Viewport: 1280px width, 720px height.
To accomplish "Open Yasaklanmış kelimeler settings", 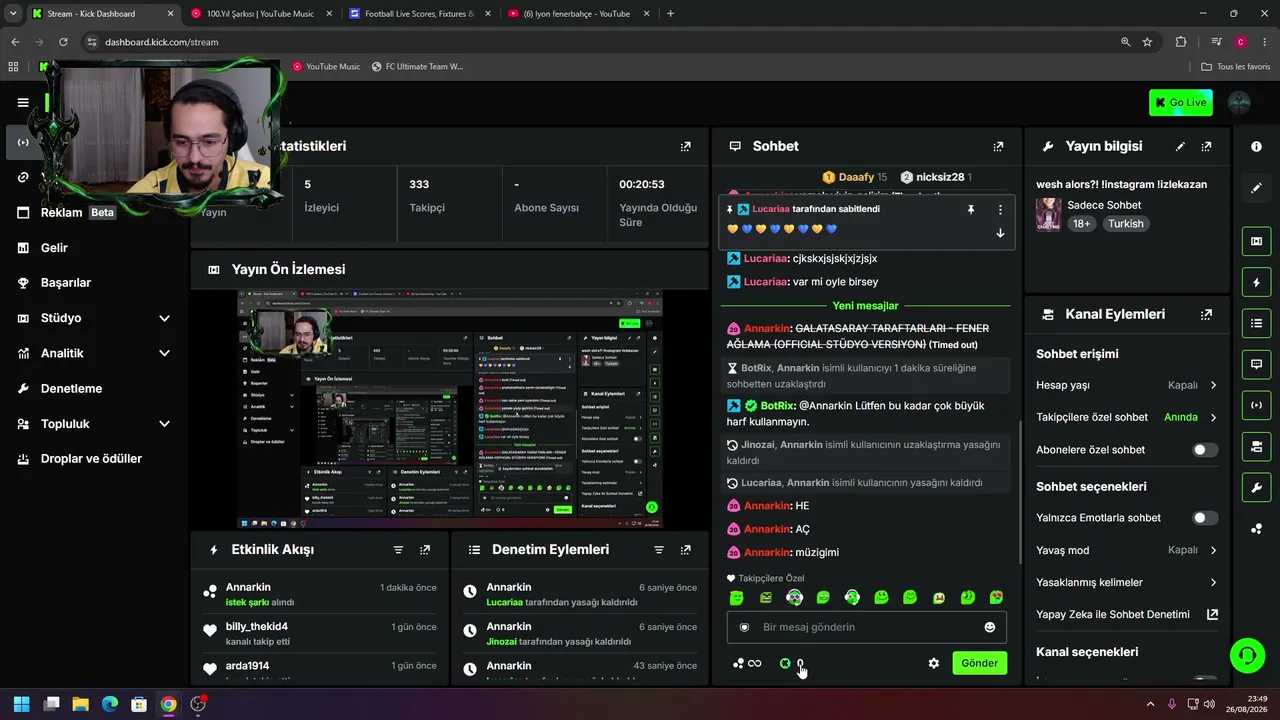I will click(1127, 582).
